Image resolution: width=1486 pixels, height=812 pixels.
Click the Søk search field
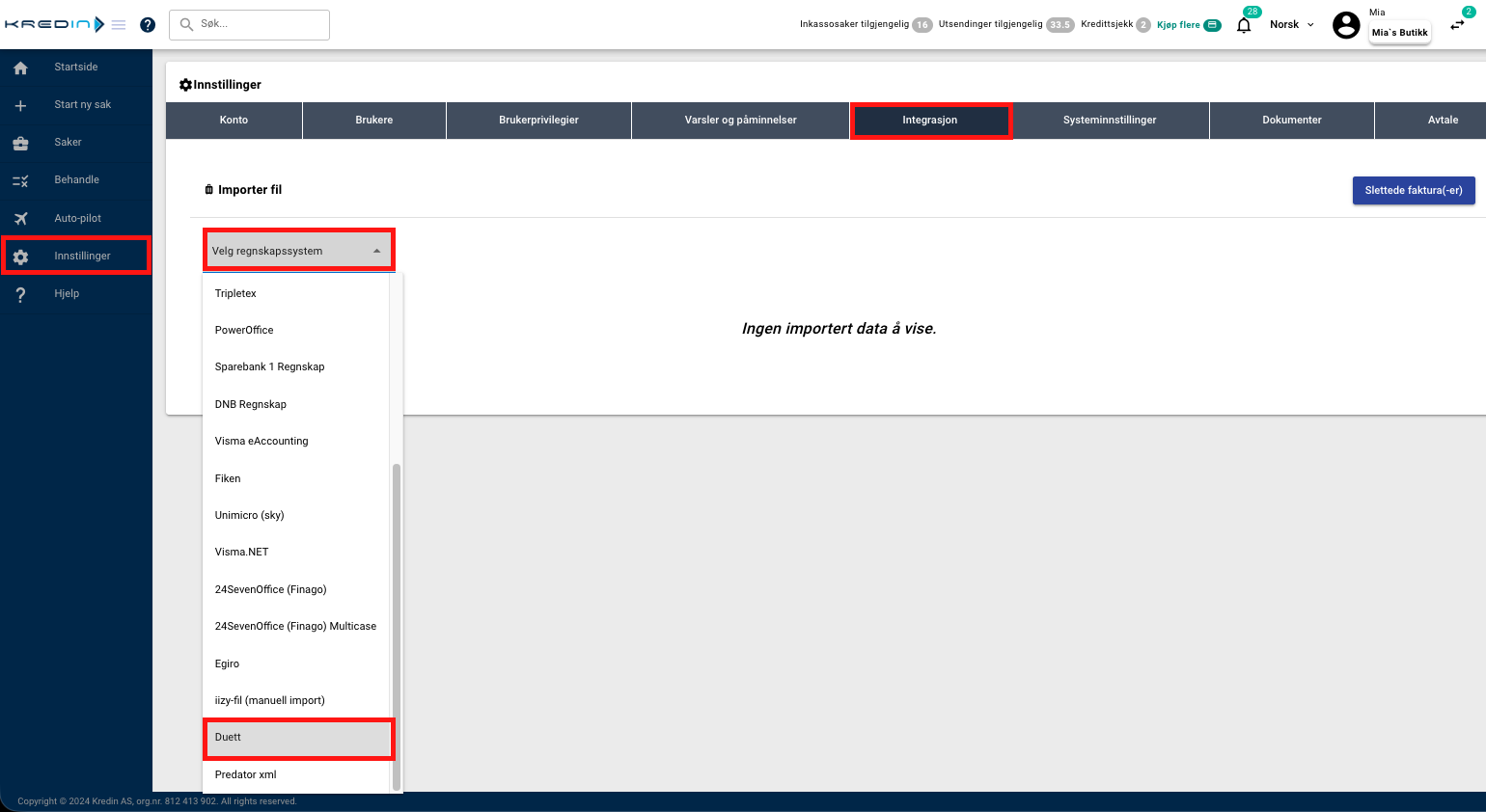click(250, 24)
